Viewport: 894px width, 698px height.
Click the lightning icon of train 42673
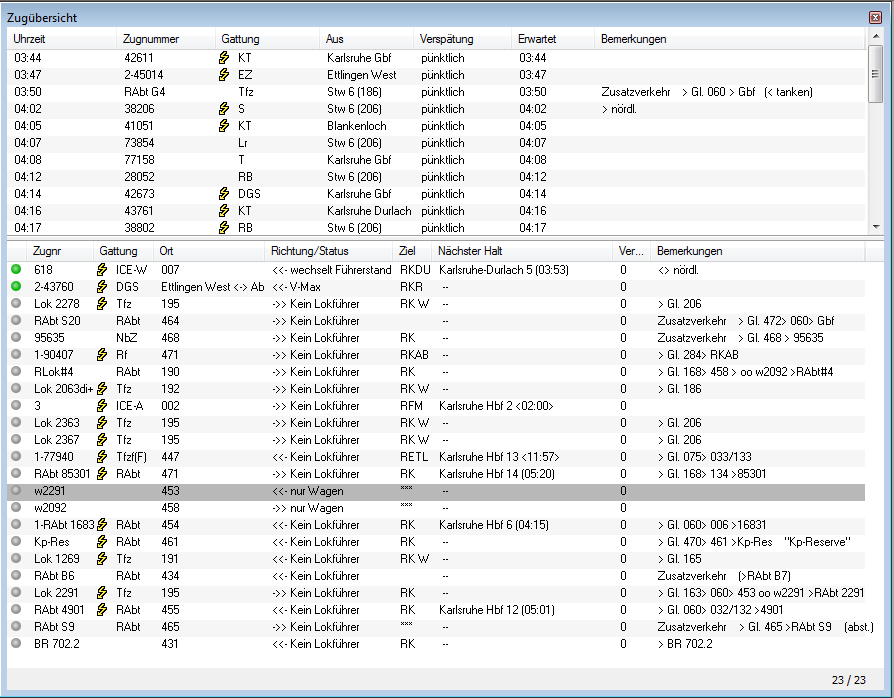pyautogui.click(x=224, y=194)
